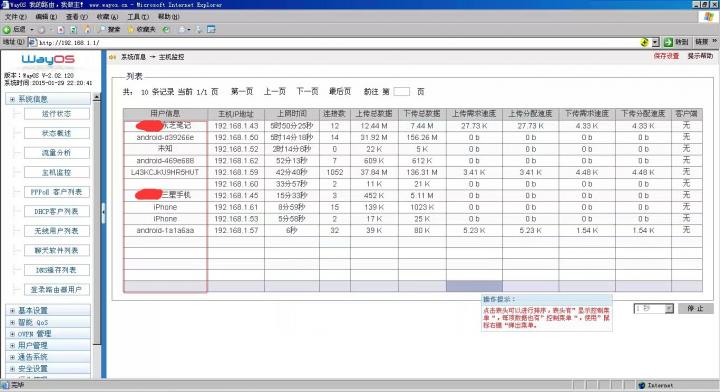The width and height of the screenshot is (720, 392).
Task: Expand the OVPN 管理 section
Action: 12,334
